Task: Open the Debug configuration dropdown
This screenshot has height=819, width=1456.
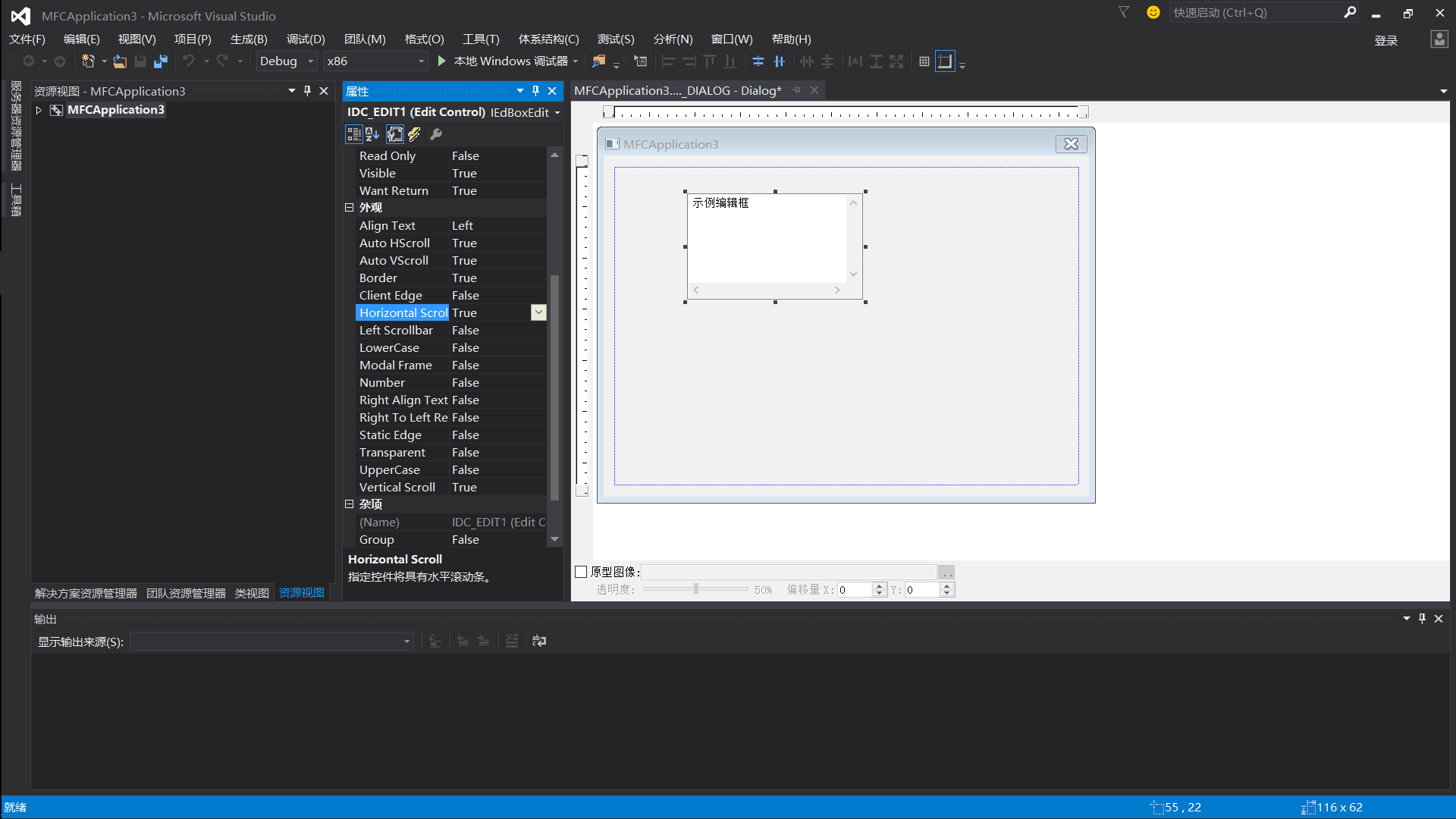Action: click(310, 61)
